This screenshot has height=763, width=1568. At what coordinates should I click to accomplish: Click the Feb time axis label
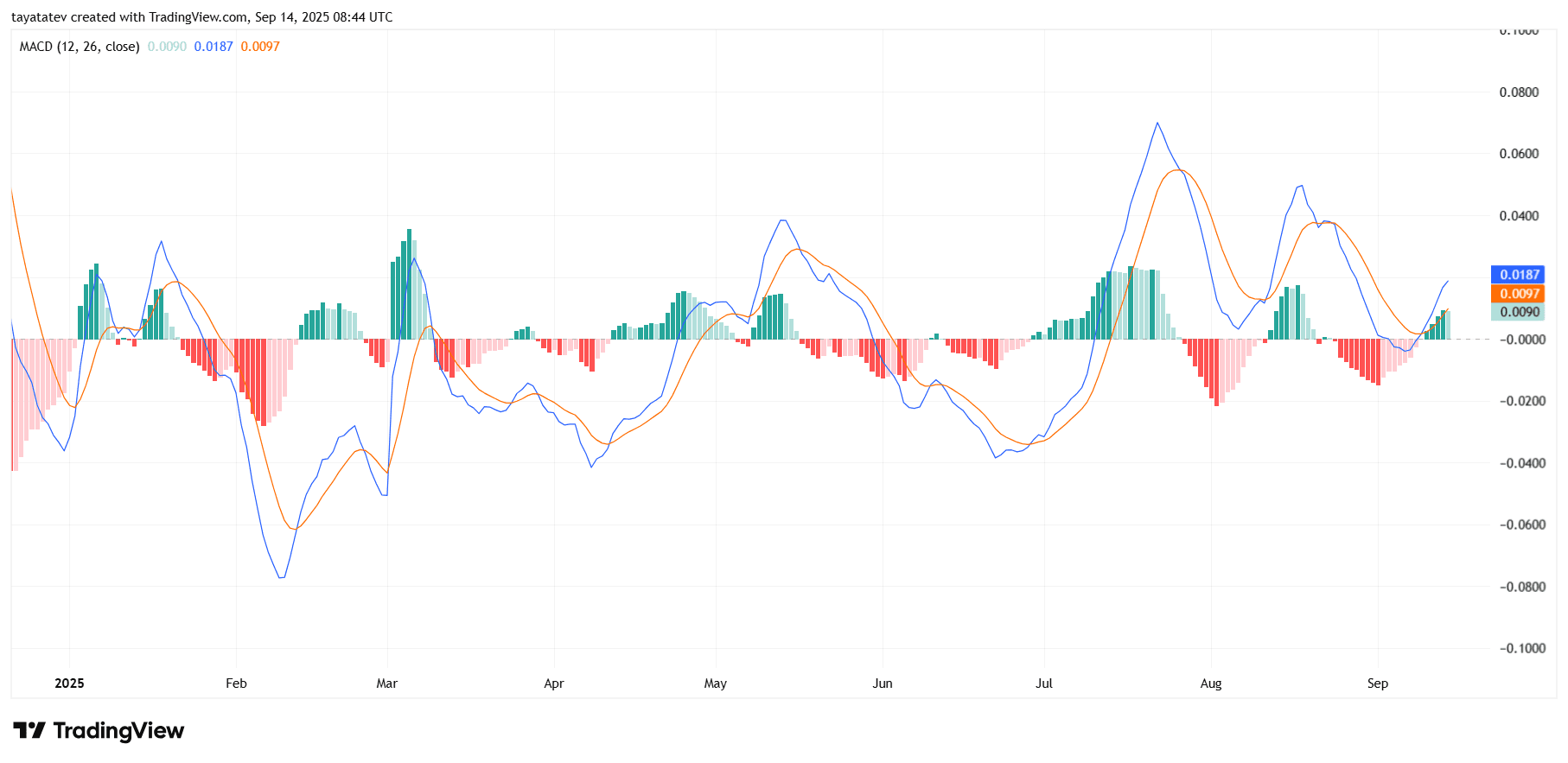[236, 684]
